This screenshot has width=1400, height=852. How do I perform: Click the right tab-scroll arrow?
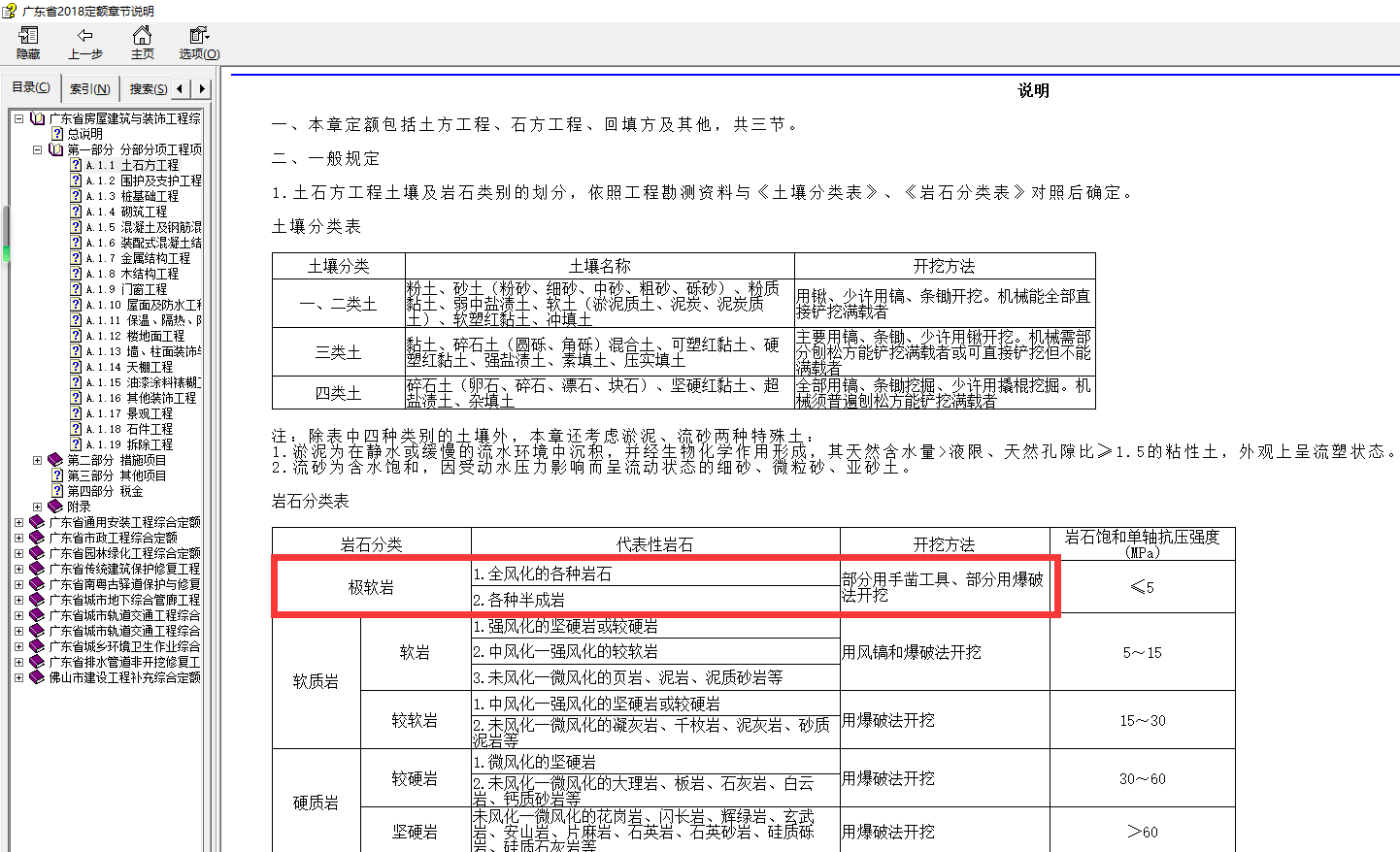202,89
